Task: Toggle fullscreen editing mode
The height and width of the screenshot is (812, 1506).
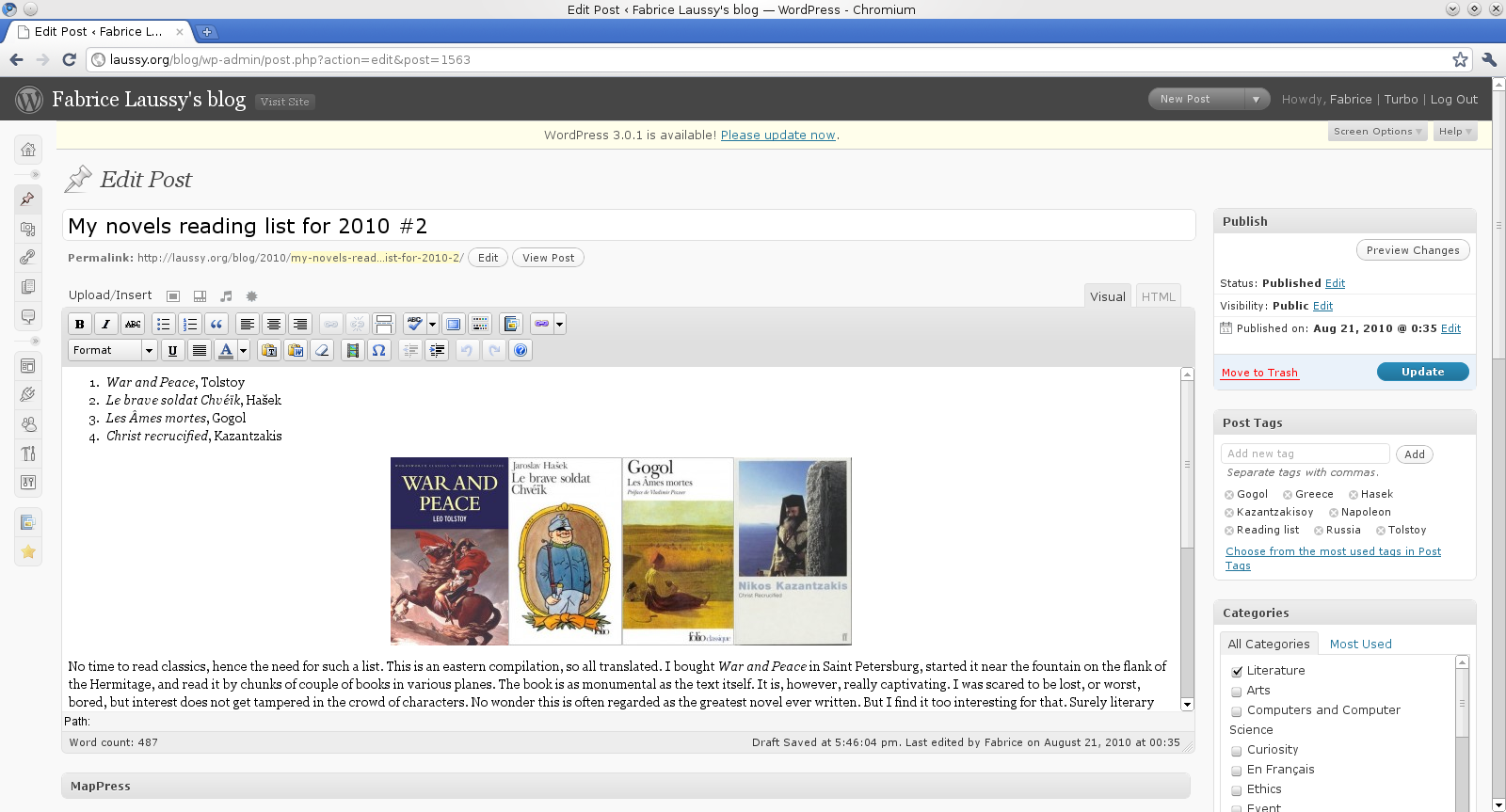Action: (454, 324)
